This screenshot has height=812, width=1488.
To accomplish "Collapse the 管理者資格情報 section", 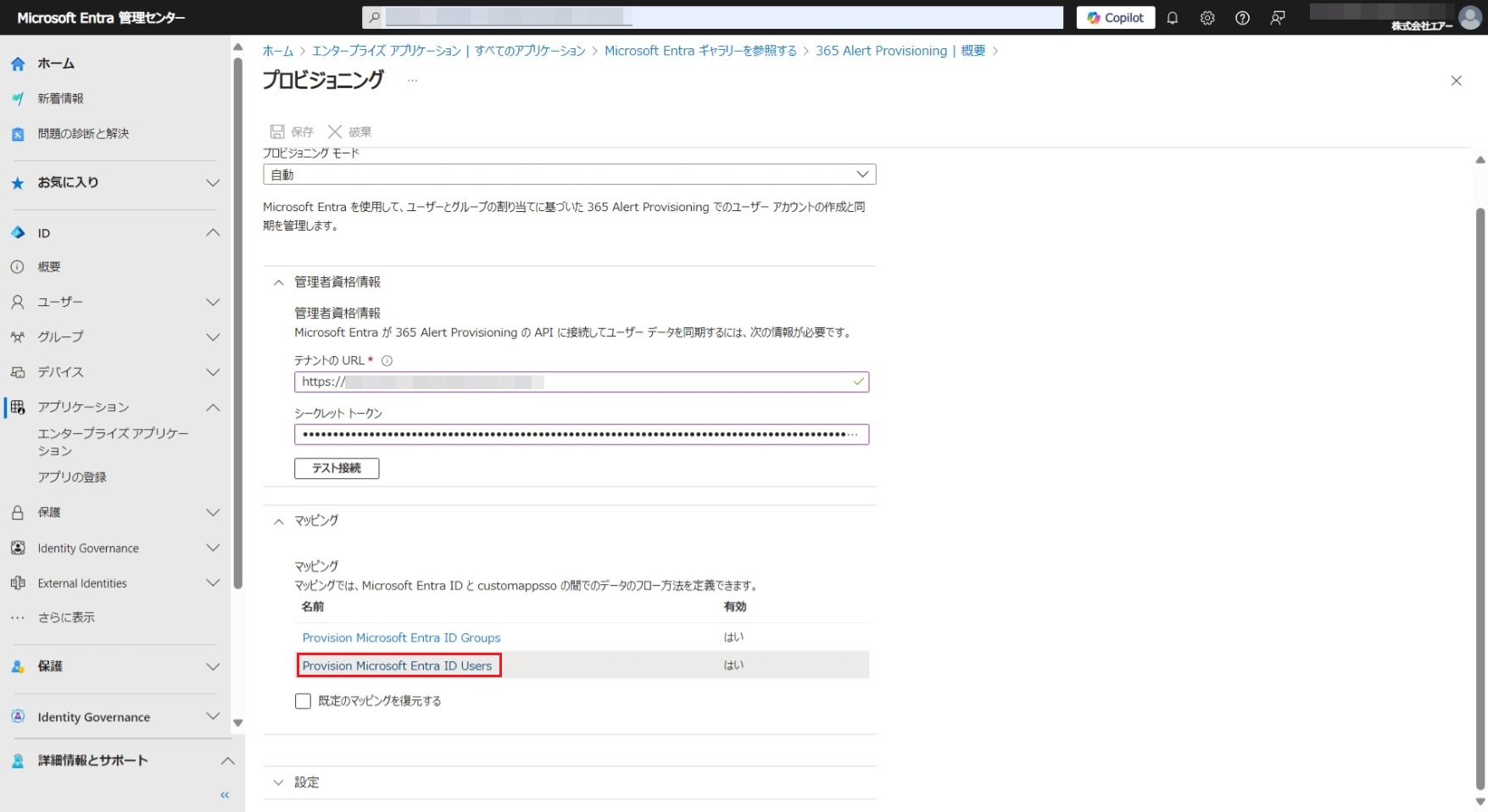I will [278, 282].
